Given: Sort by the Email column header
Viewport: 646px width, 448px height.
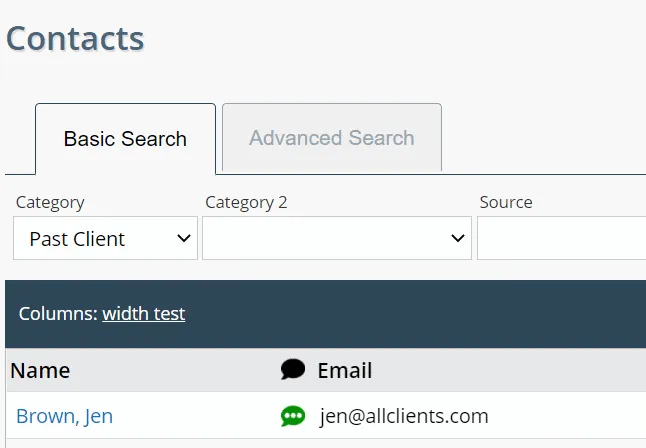Looking at the screenshot, I should coord(345,370).
